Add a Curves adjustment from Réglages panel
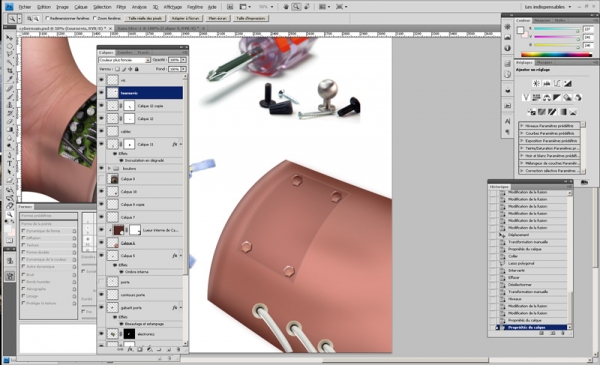Viewport: 600px width, 365px height. pyautogui.click(x=557, y=83)
